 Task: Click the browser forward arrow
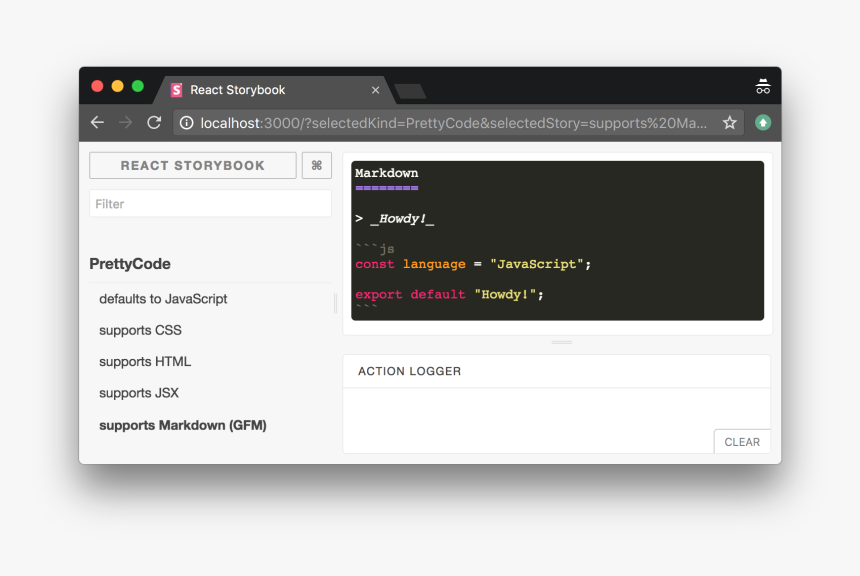click(126, 122)
